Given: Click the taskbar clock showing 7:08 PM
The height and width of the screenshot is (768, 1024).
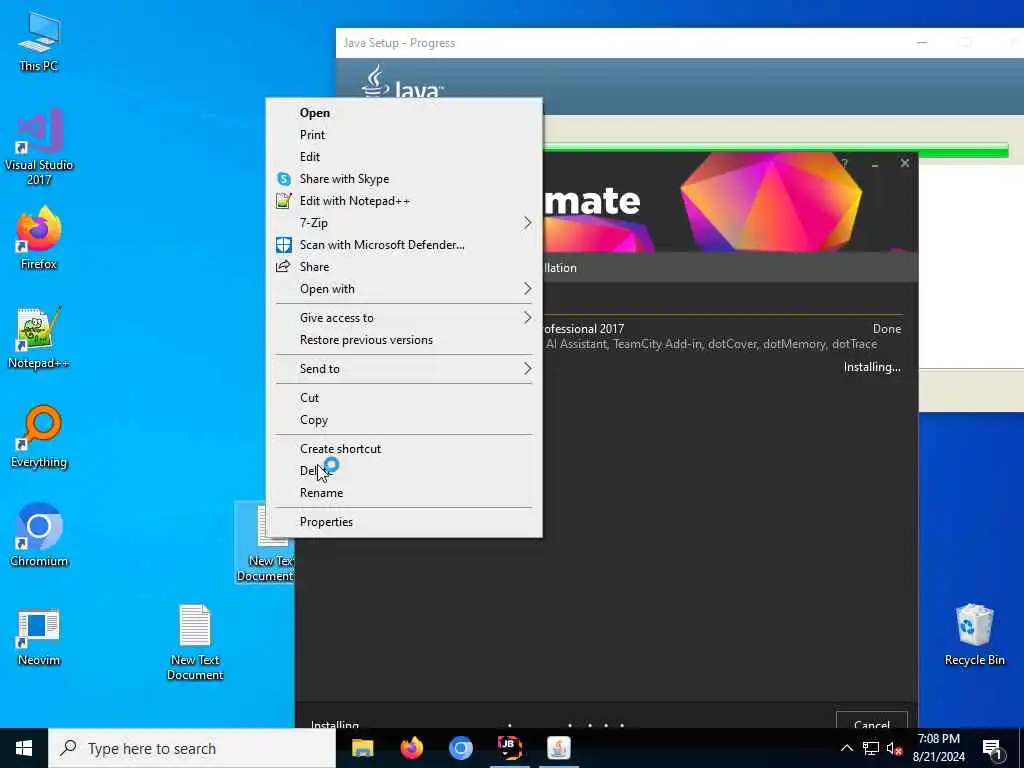Looking at the screenshot, I should 938,748.
